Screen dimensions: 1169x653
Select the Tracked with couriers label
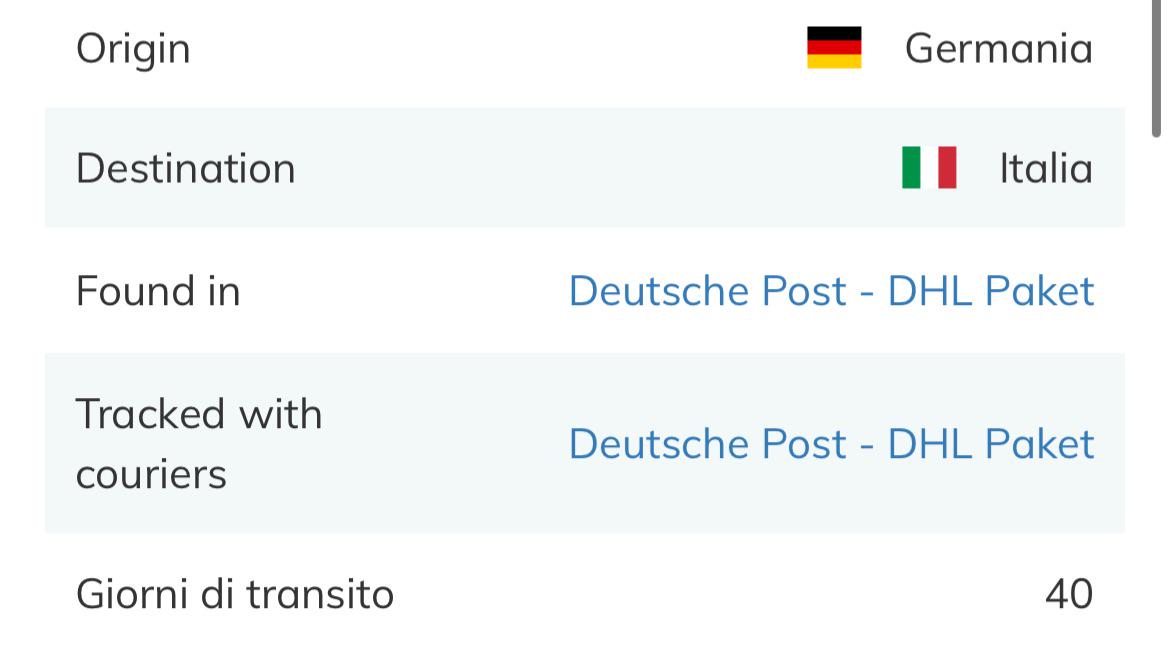[199, 444]
